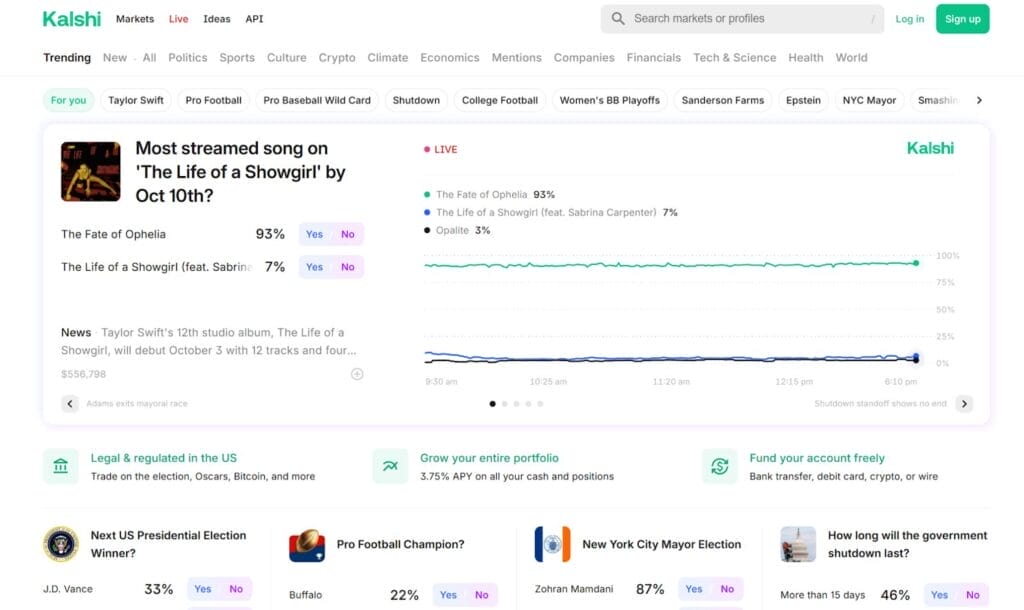The image size is (1024, 610).
Task: Click the search magnifier icon
Action: pos(618,19)
